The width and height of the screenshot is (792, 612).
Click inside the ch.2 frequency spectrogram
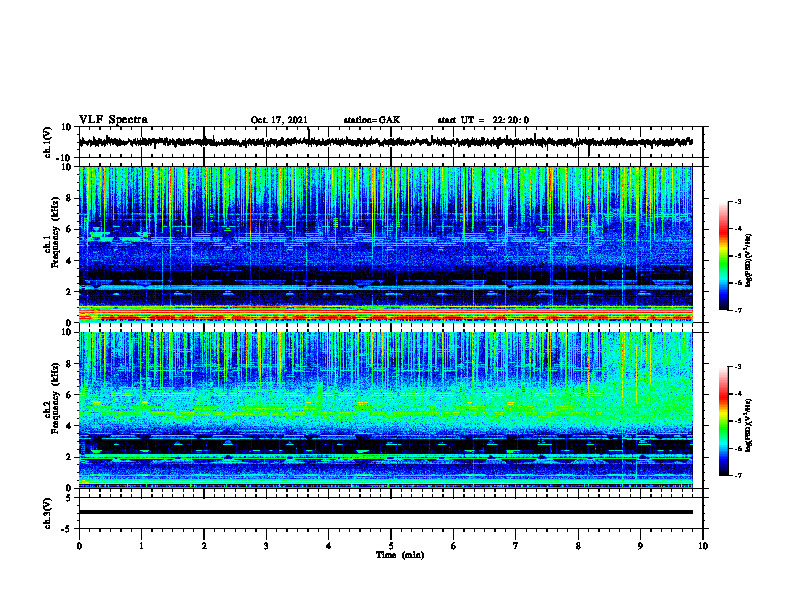coord(385,410)
